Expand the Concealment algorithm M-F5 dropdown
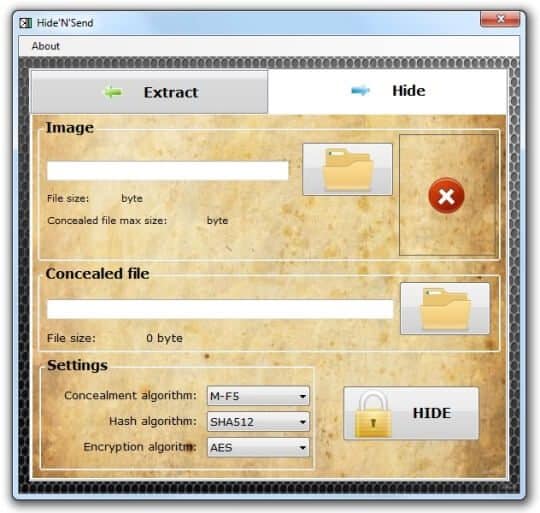This screenshot has height=513, width=540. click(x=258, y=396)
